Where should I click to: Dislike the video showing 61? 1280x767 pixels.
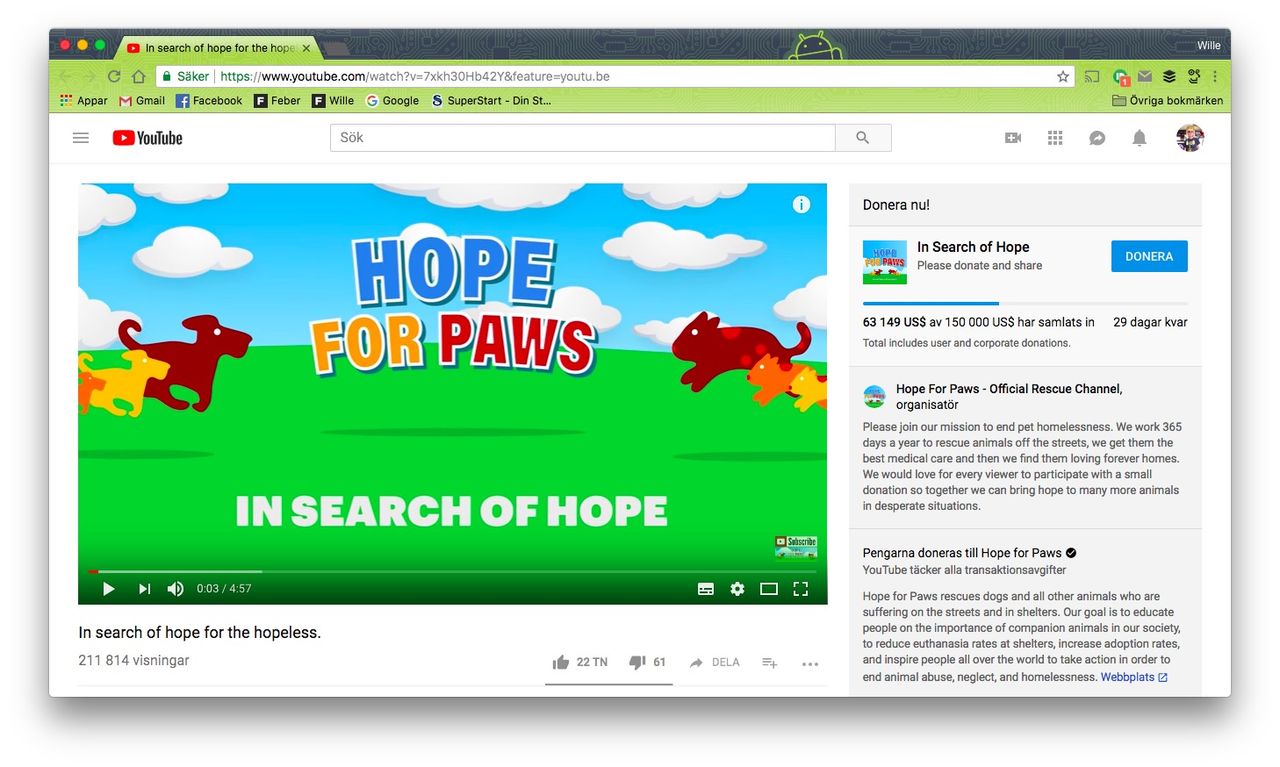click(648, 662)
